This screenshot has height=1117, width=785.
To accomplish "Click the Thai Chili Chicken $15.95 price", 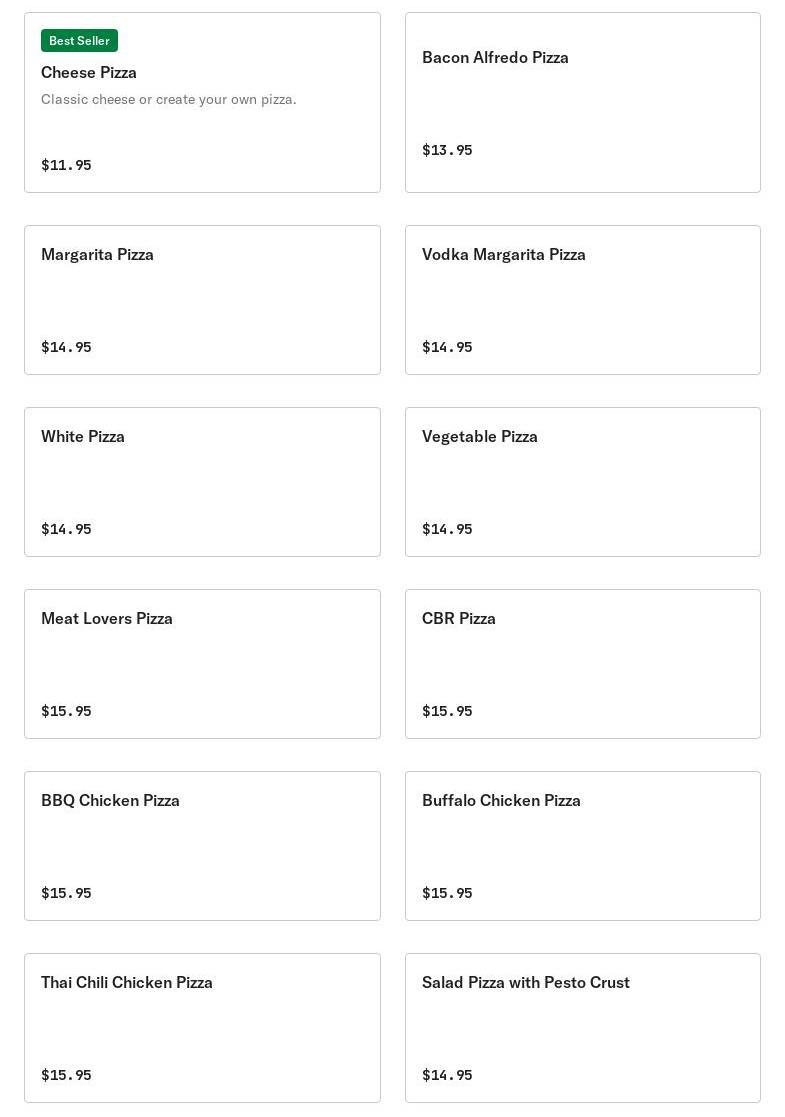I will (x=66, y=1075).
